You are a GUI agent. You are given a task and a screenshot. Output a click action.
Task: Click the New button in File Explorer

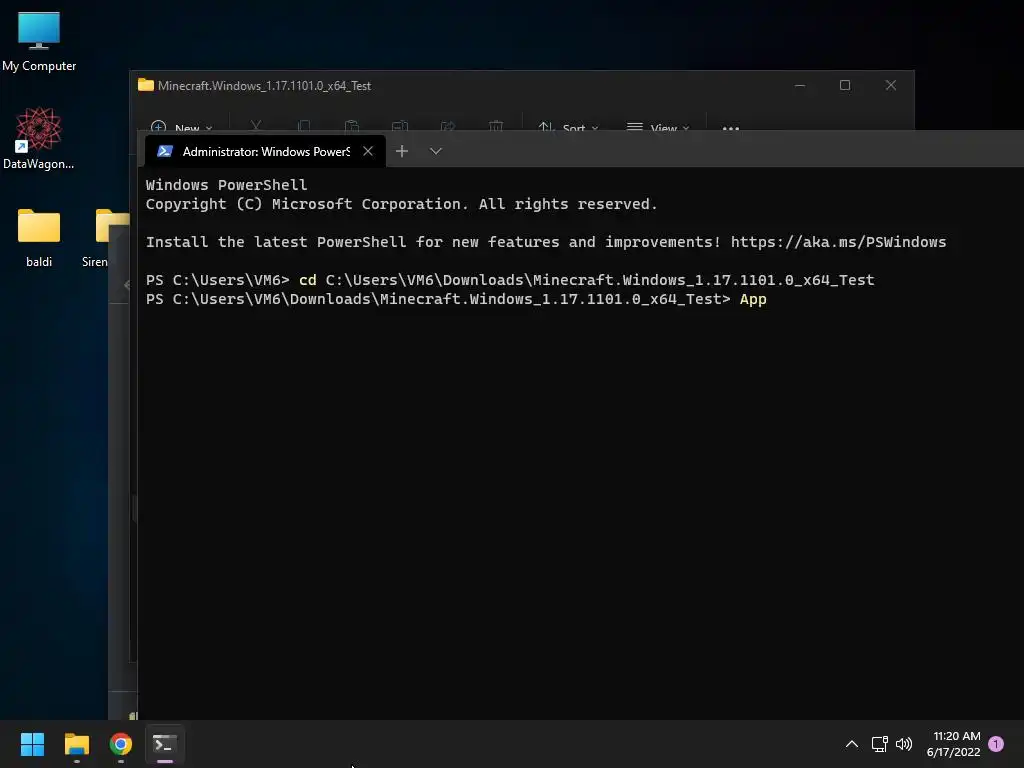click(x=181, y=127)
